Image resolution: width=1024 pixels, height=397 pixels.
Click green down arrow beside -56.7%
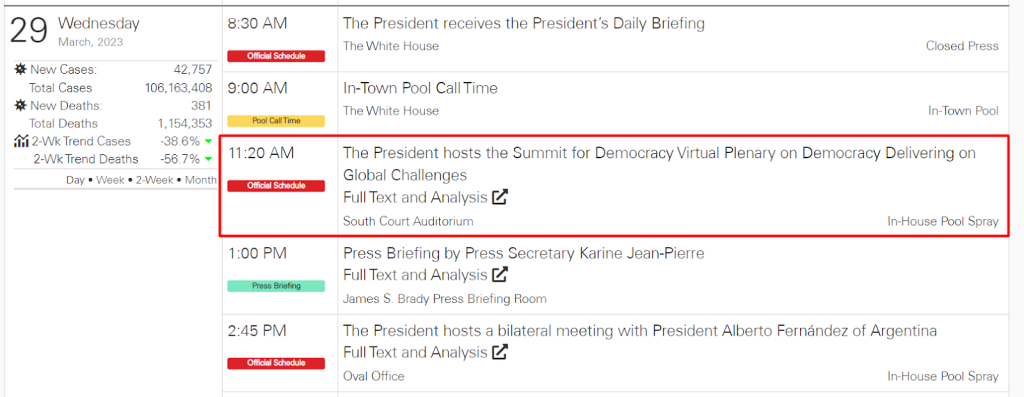(x=208, y=159)
